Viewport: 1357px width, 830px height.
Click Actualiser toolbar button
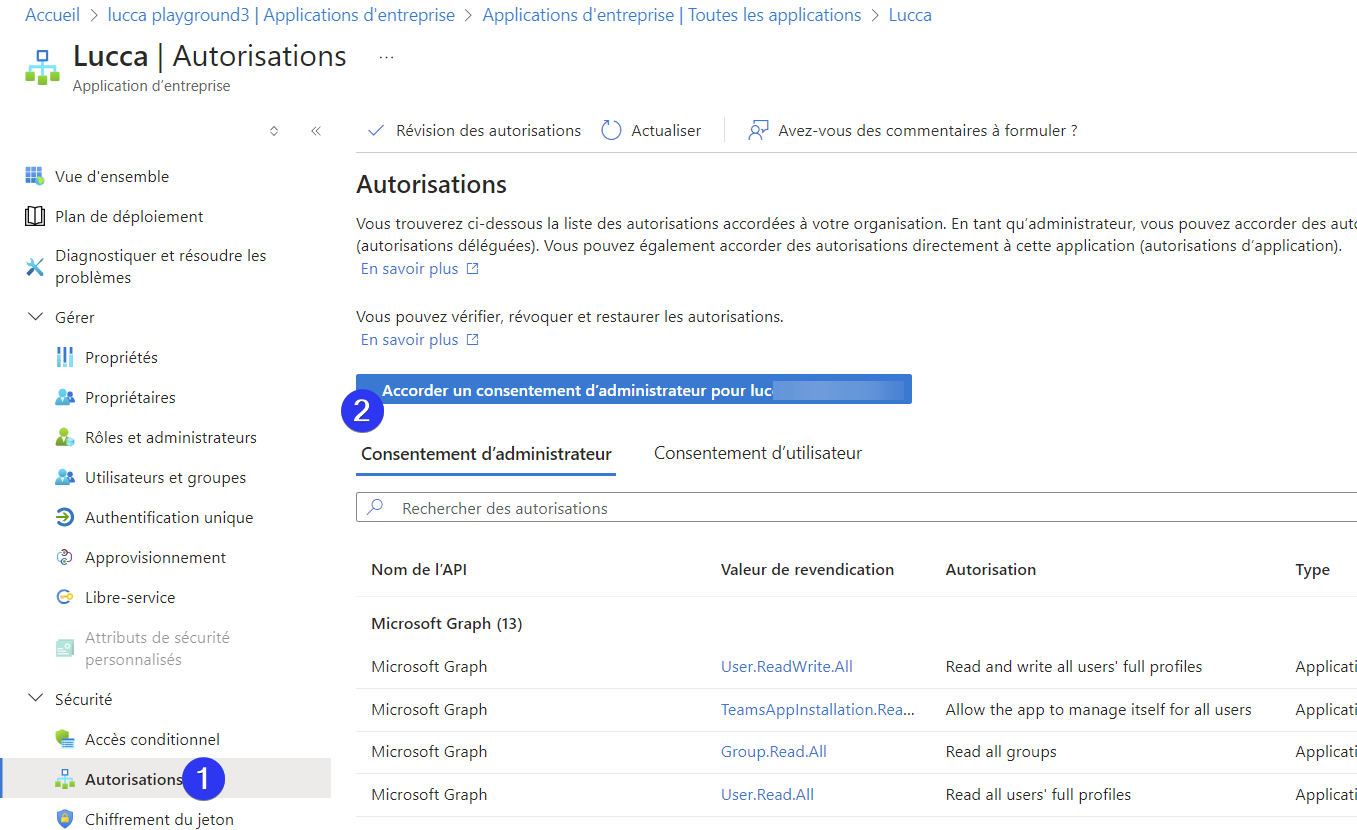pos(651,131)
